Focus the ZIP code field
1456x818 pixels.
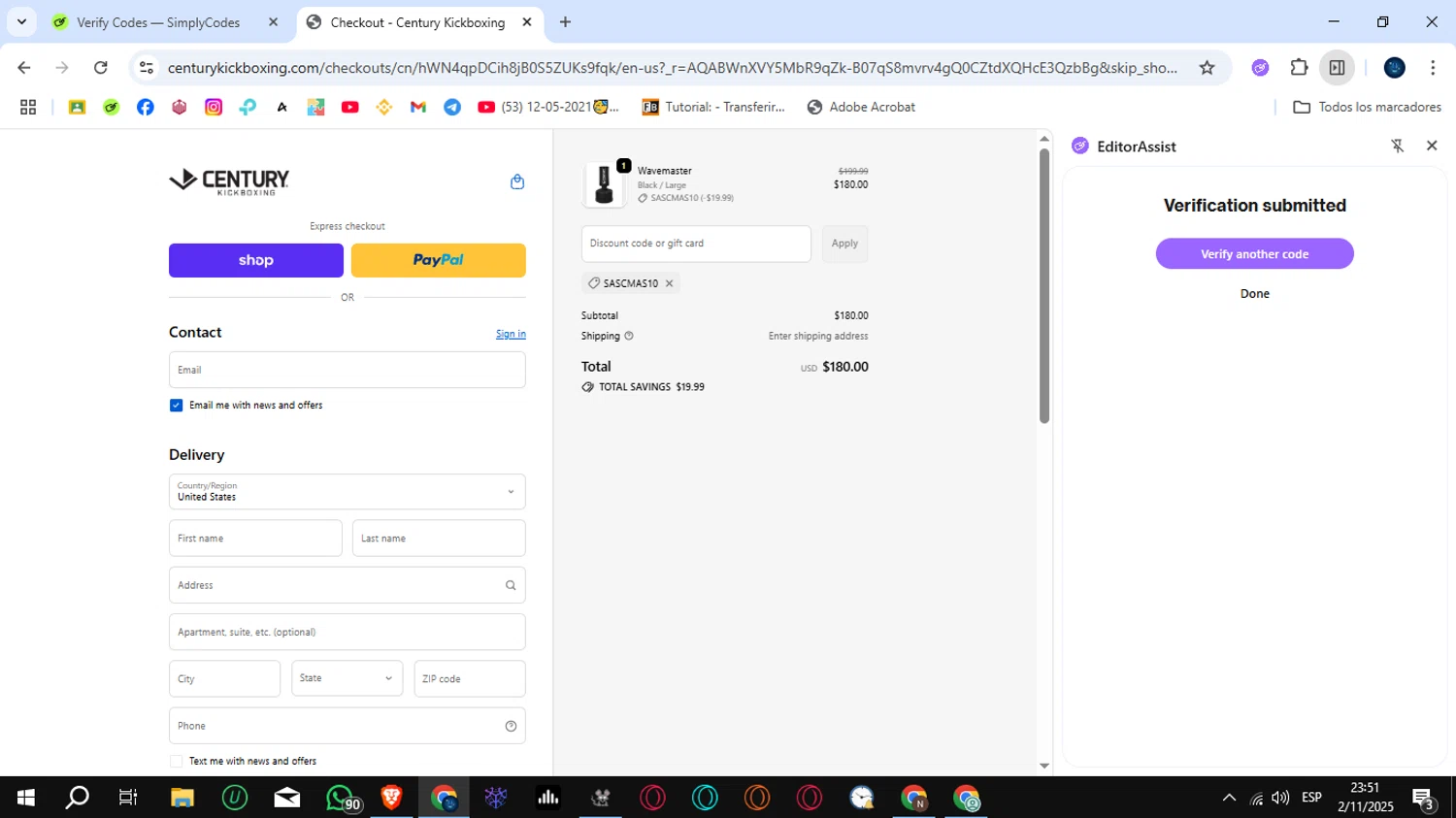click(470, 678)
